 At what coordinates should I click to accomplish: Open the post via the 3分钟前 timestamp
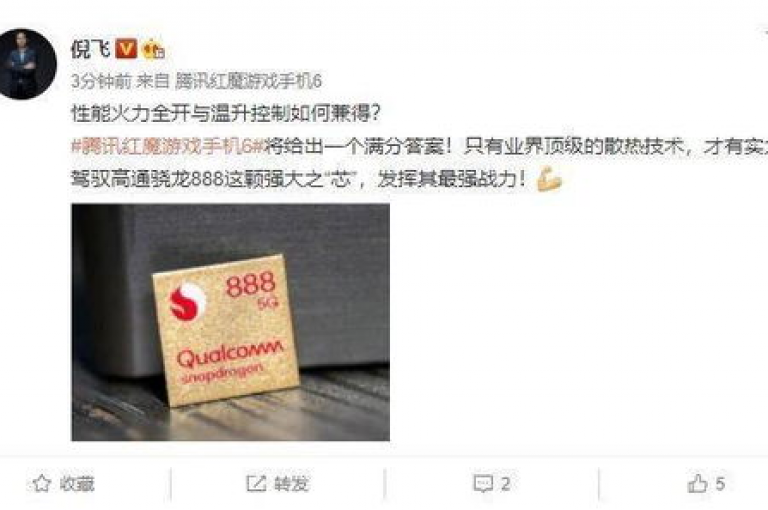point(101,81)
